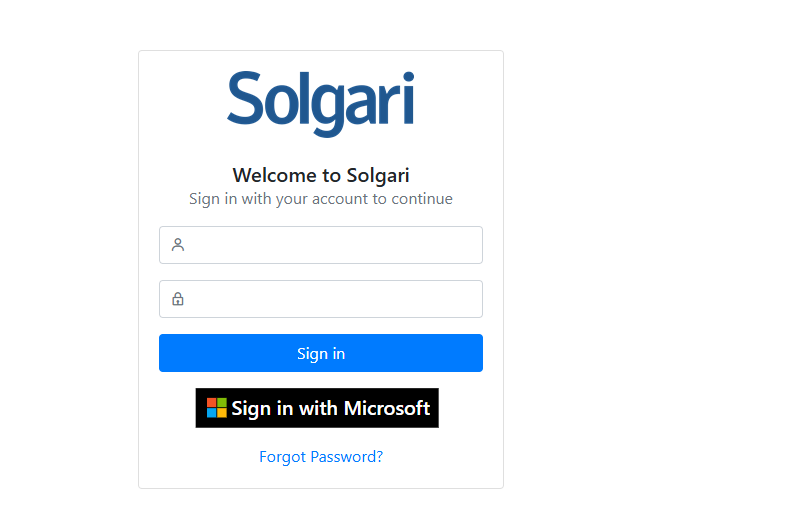Click the Microsoft four-square logo
The width and height of the screenshot is (791, 524).
[217, 408]
